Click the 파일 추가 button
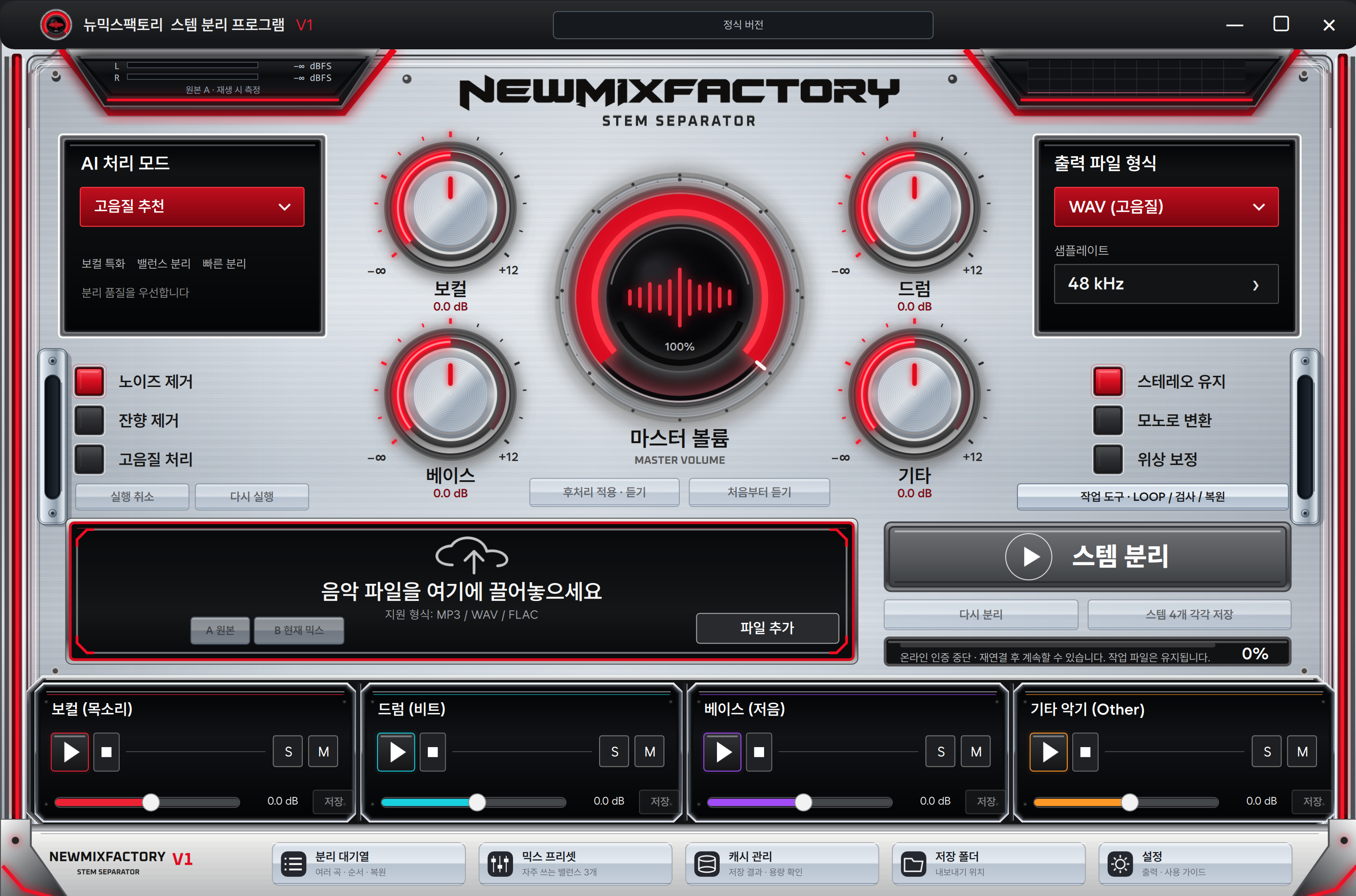This screenshot has width=1356, height=896. (x=767, y=628)
